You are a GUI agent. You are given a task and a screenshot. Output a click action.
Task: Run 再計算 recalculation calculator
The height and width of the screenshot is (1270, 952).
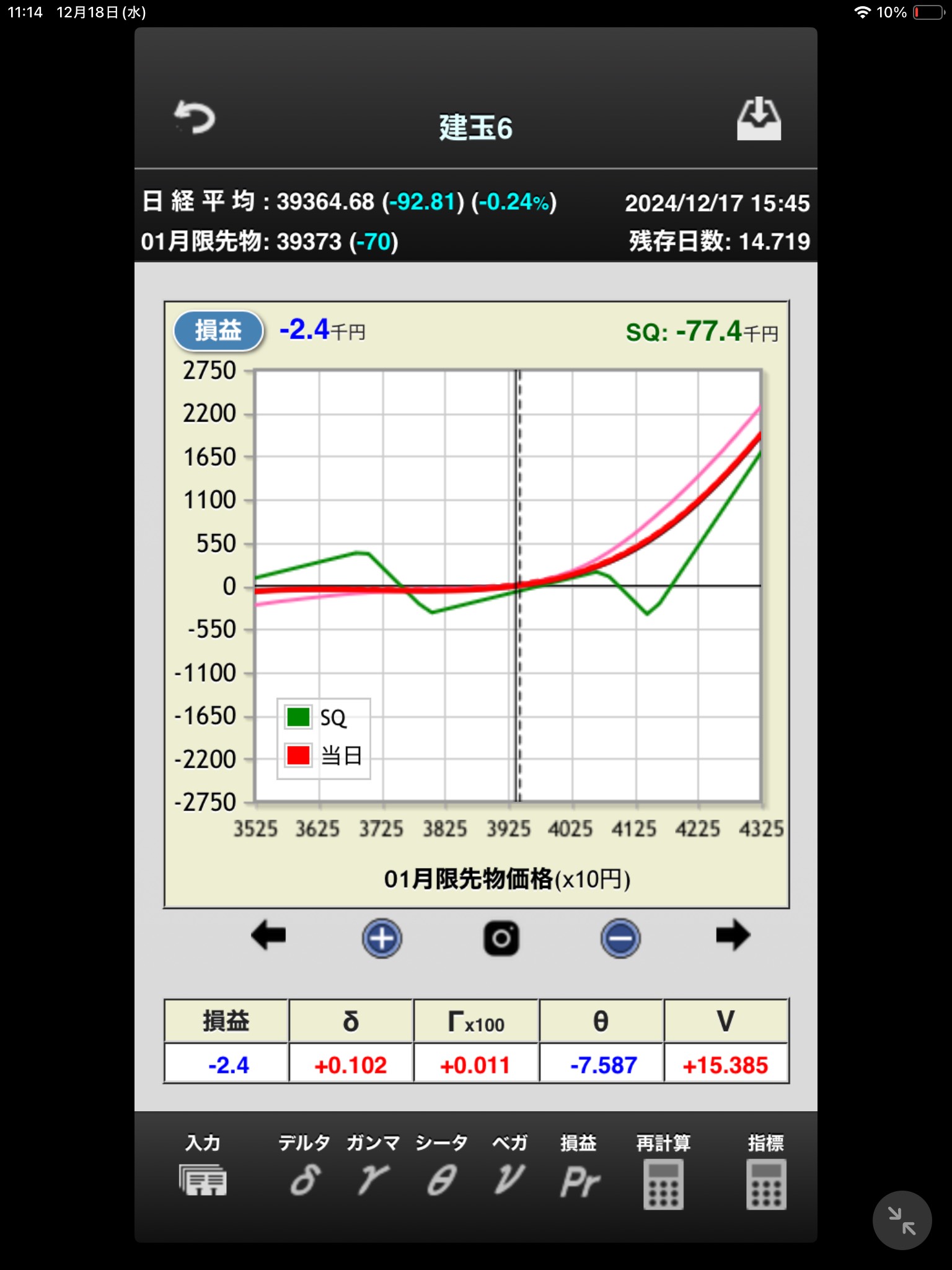[663, 1173]
